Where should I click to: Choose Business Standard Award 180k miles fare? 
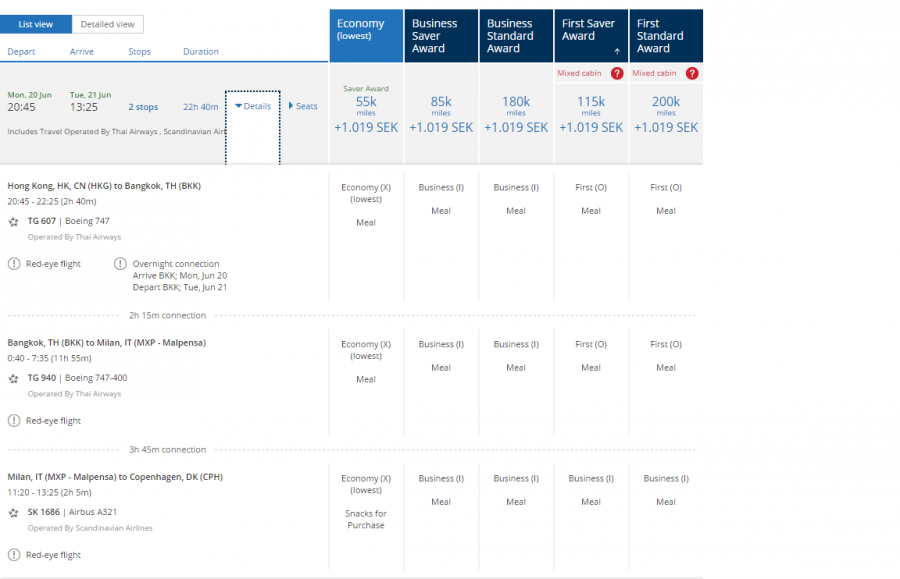click(516, 113)
